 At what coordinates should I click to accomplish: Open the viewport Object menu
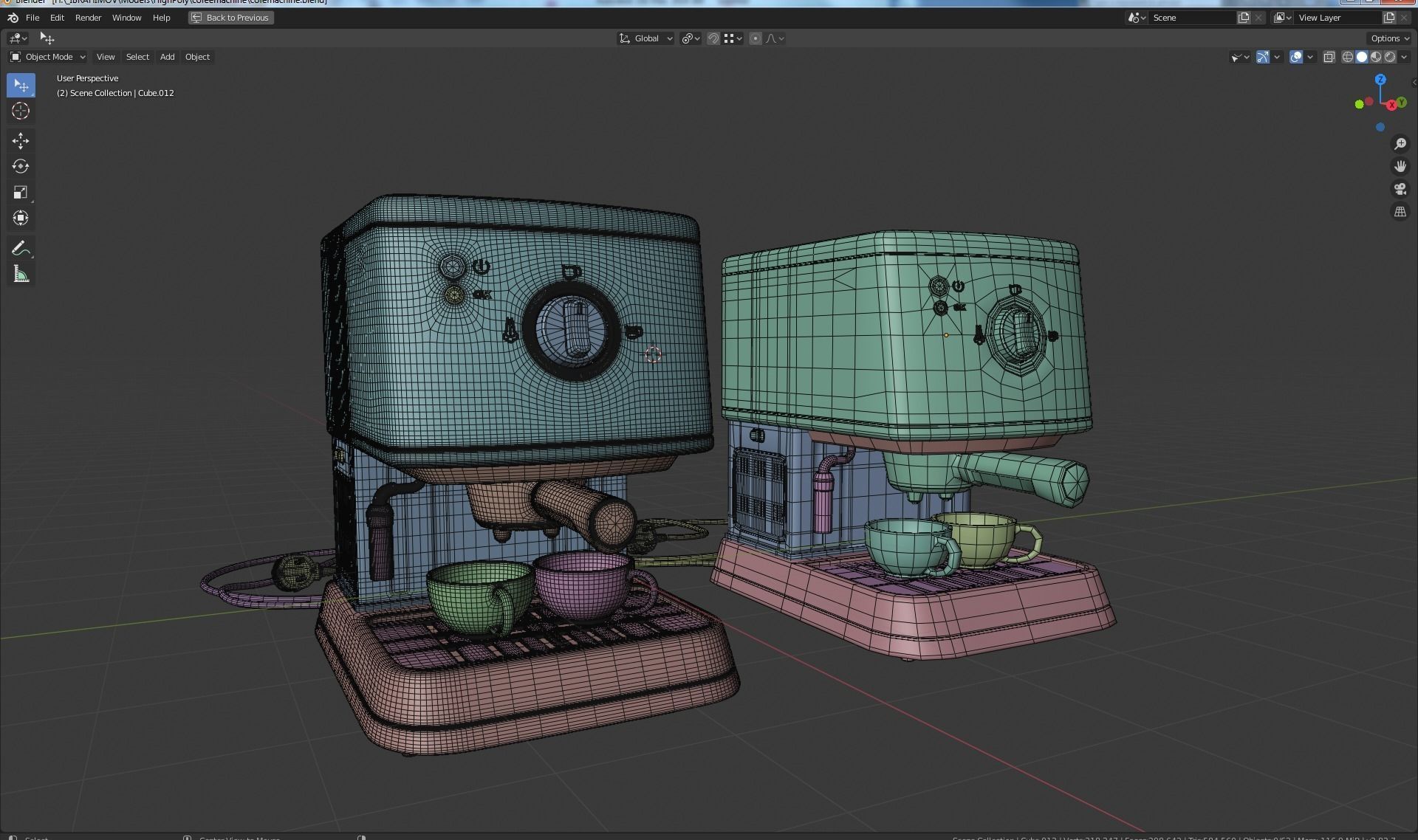coord(197,57)
